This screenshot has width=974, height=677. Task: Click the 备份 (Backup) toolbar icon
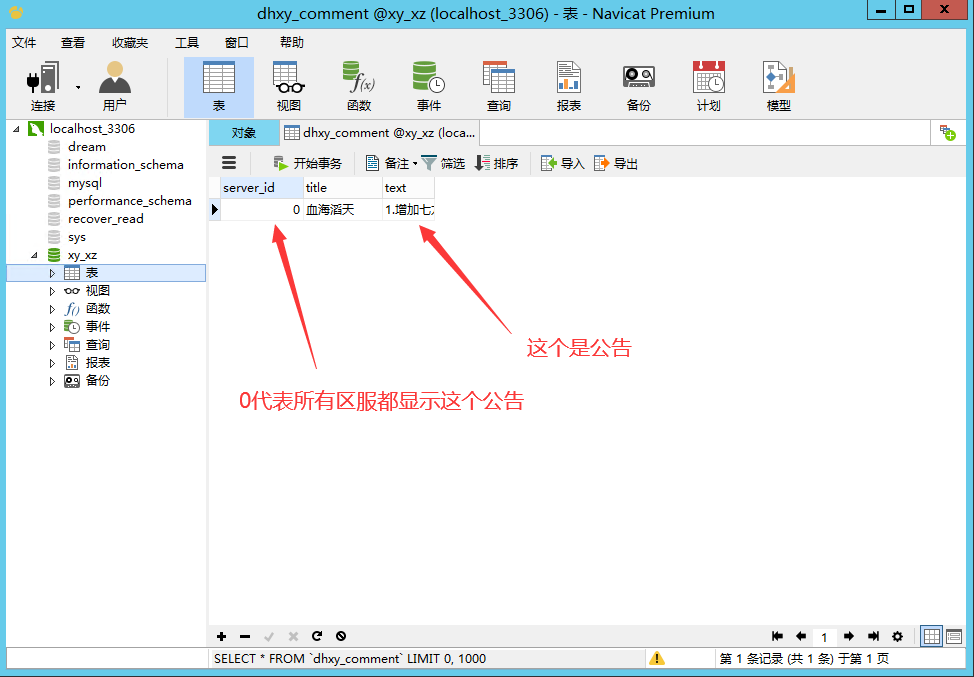coord(638,86)
